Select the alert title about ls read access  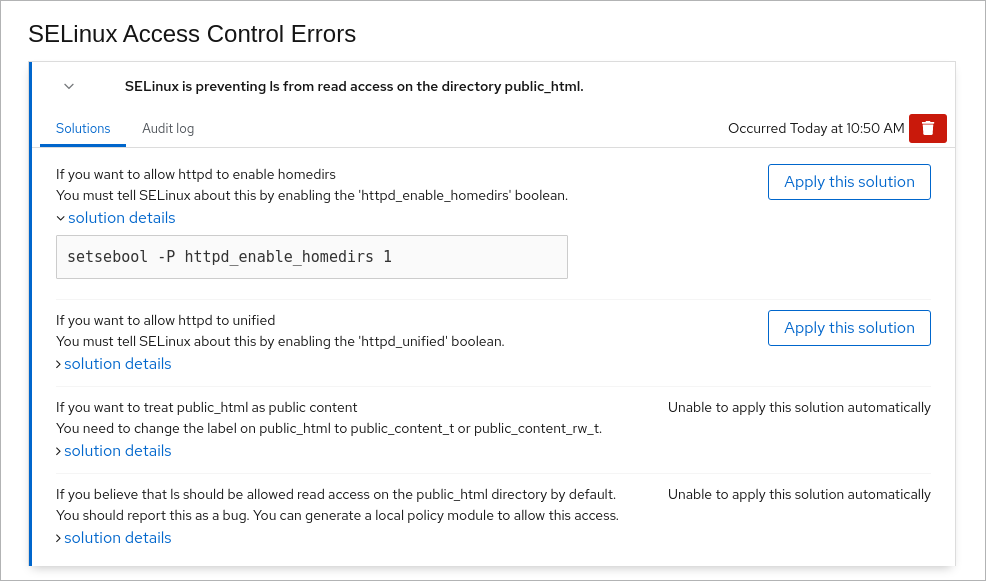pyautogui.click(x=354, y=87)
